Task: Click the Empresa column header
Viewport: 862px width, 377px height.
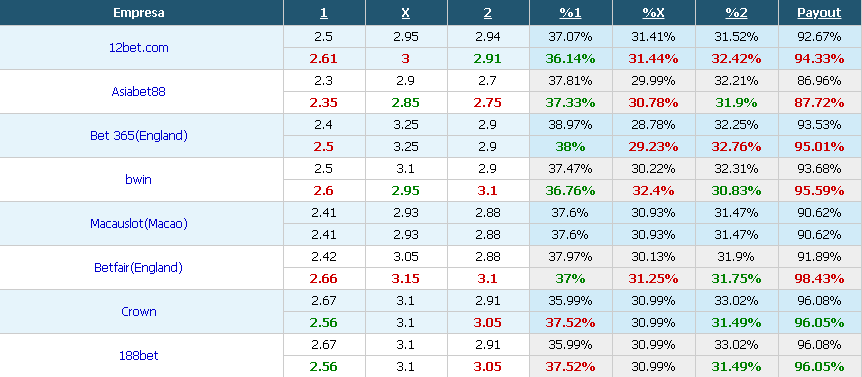Action: [x=139, y=13]
